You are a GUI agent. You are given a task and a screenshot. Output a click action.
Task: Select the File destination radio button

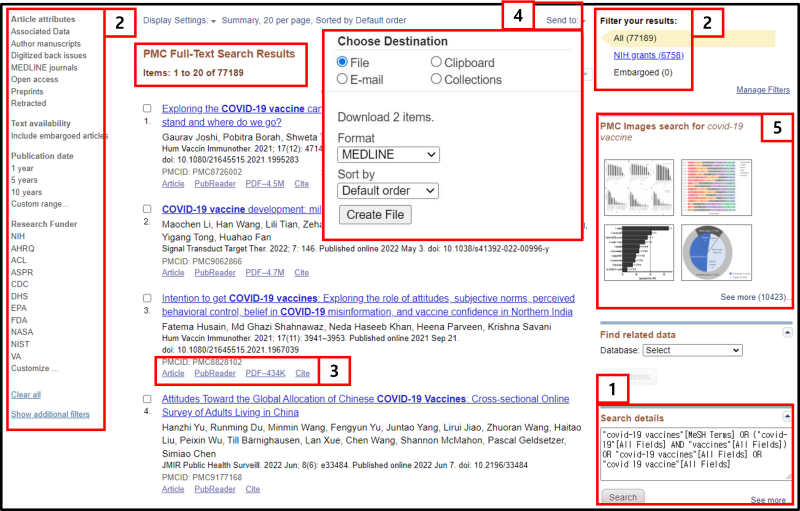pyautogui.click(x=342, y=62)
